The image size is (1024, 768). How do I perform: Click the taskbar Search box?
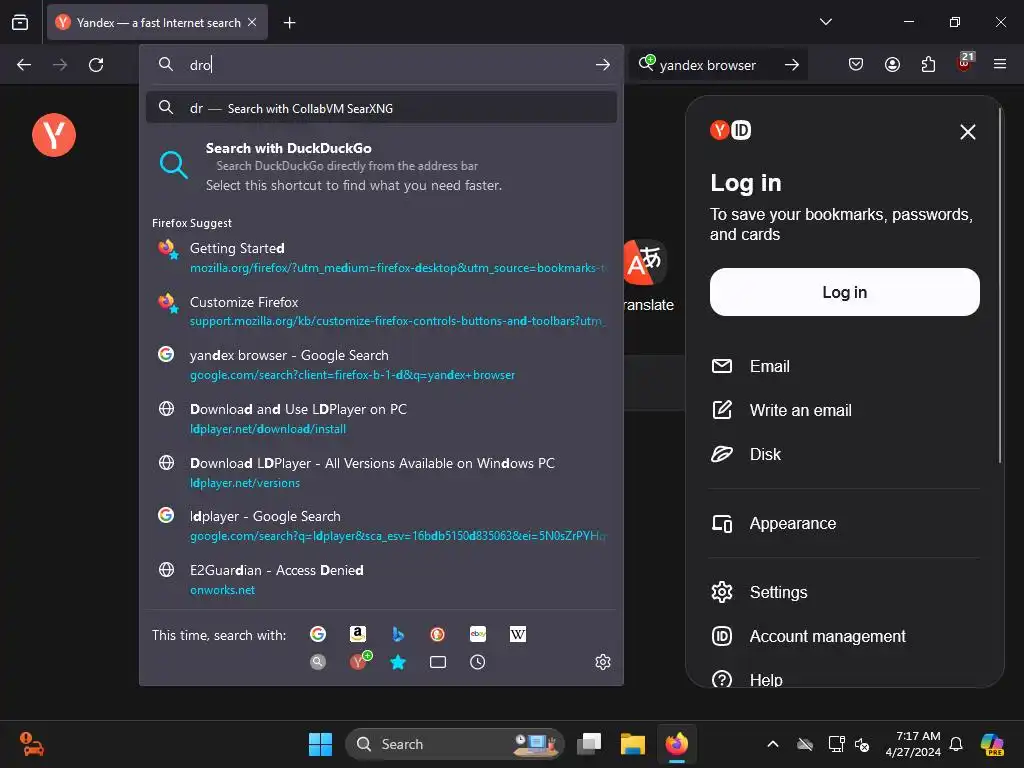coord(454,744)
